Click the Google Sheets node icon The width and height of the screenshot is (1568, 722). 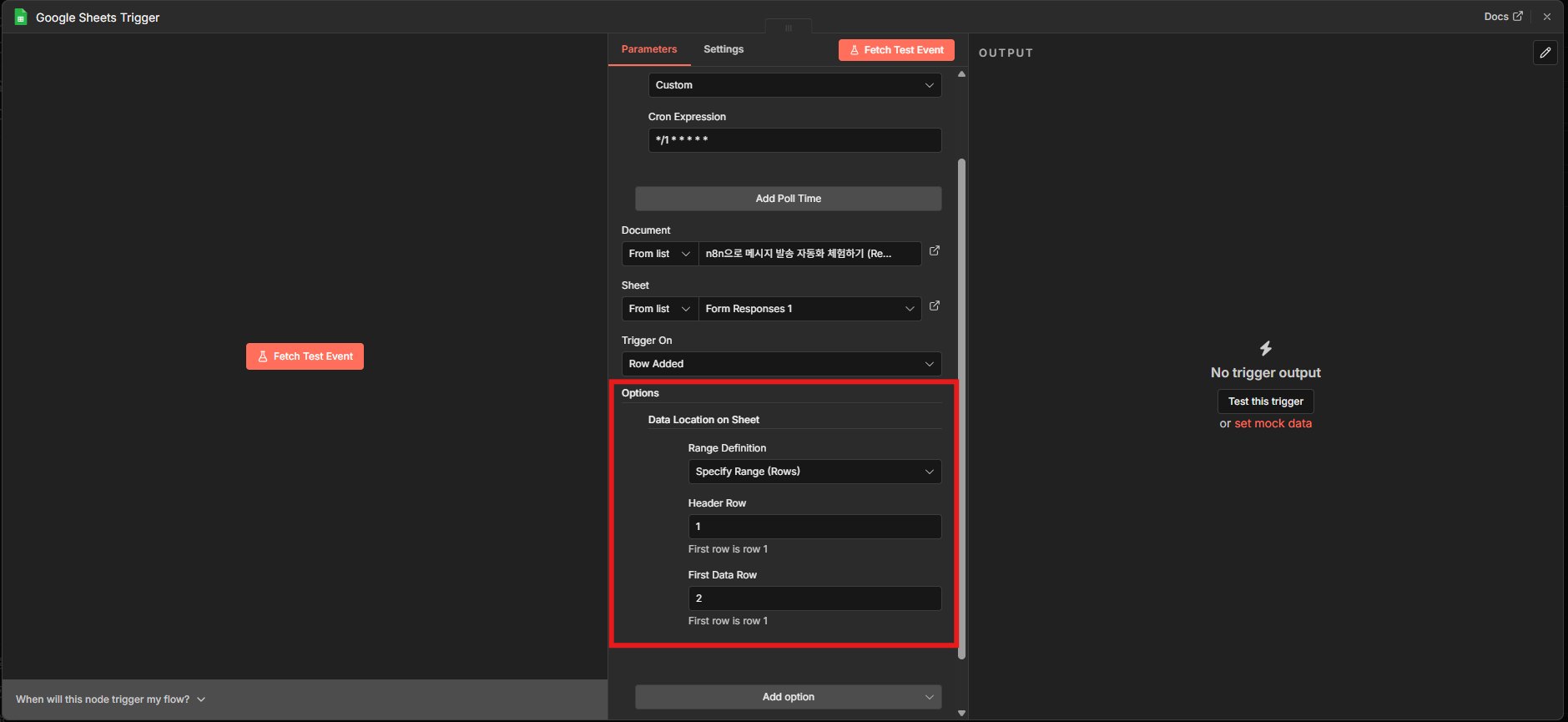tap(21, 18)
